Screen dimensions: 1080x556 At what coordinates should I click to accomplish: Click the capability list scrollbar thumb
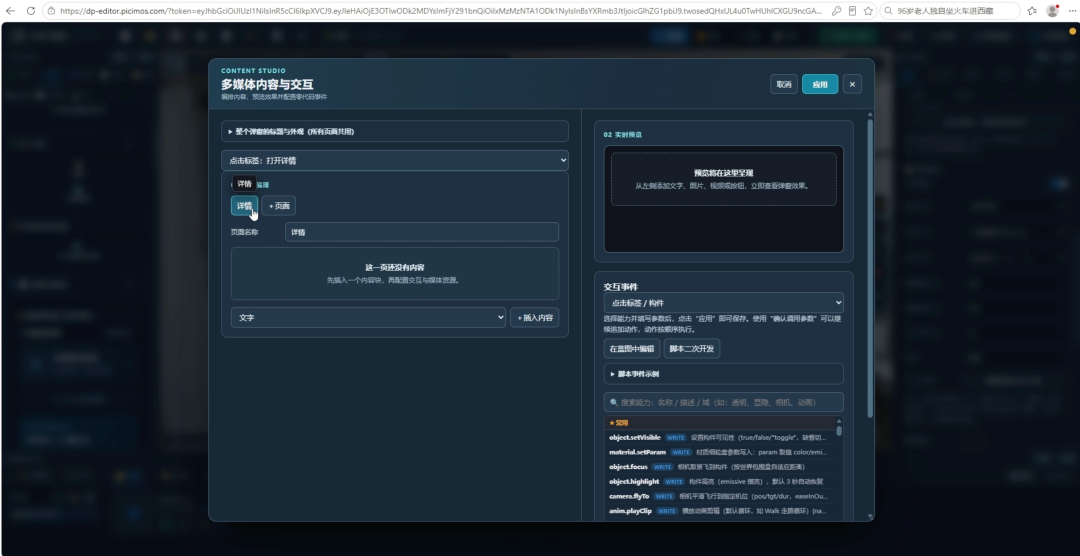coord(839,431)
